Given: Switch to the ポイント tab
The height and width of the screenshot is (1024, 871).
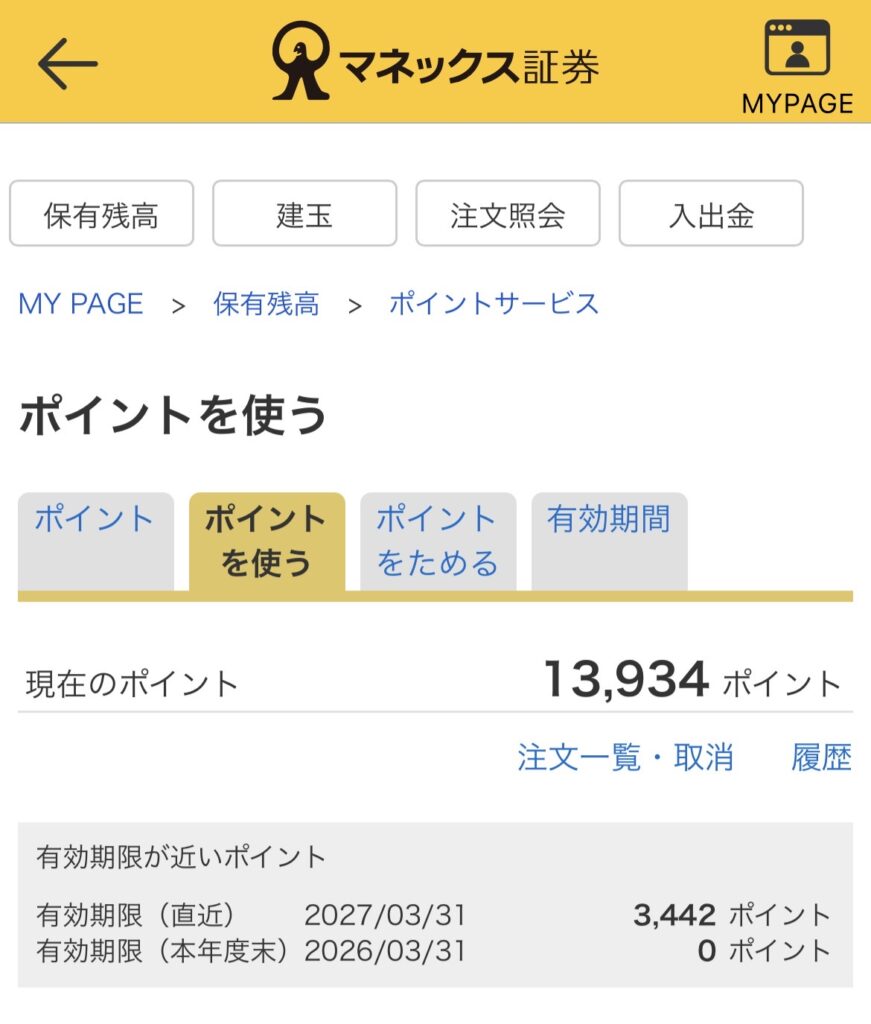Looking at the screenshot, I should 95,540.
